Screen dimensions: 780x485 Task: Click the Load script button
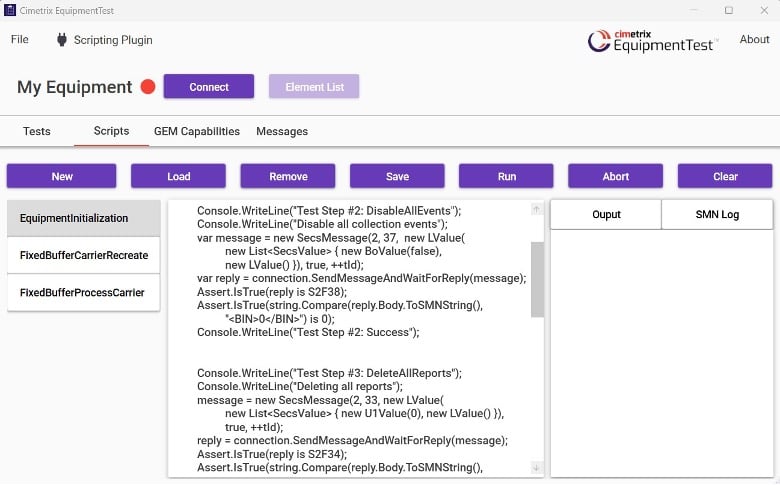(179, 176)
